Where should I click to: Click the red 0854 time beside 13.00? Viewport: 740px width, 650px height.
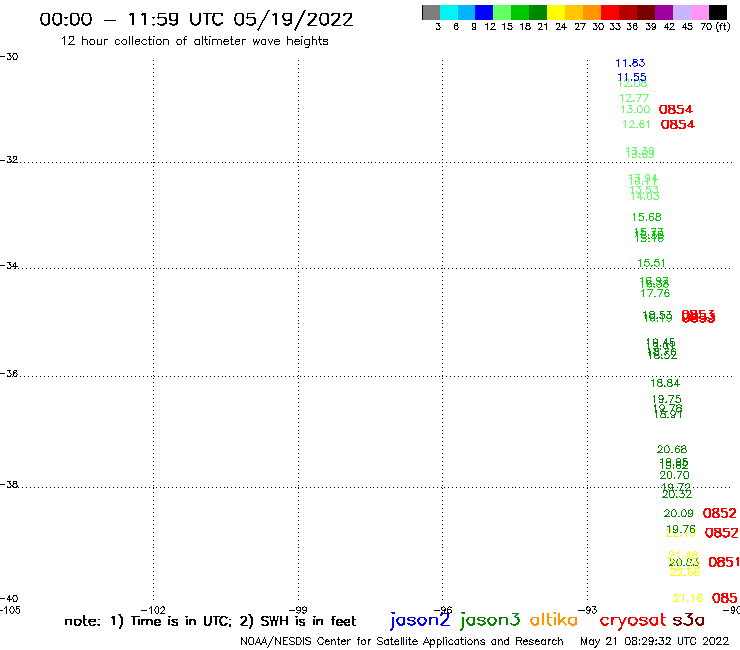[676, 110]
